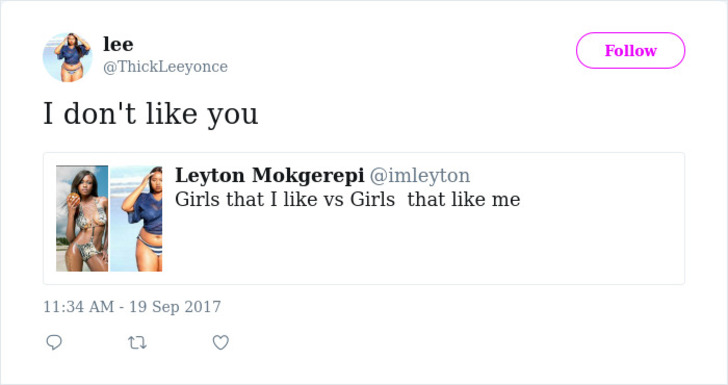Open lee's round profile avatar
The height and width of the screenshot is (385, 728).
67,57
